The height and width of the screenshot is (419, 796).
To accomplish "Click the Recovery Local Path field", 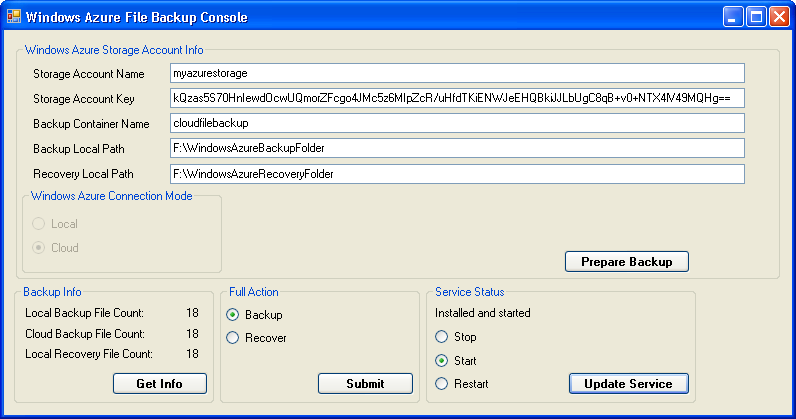I will (457, 174).
